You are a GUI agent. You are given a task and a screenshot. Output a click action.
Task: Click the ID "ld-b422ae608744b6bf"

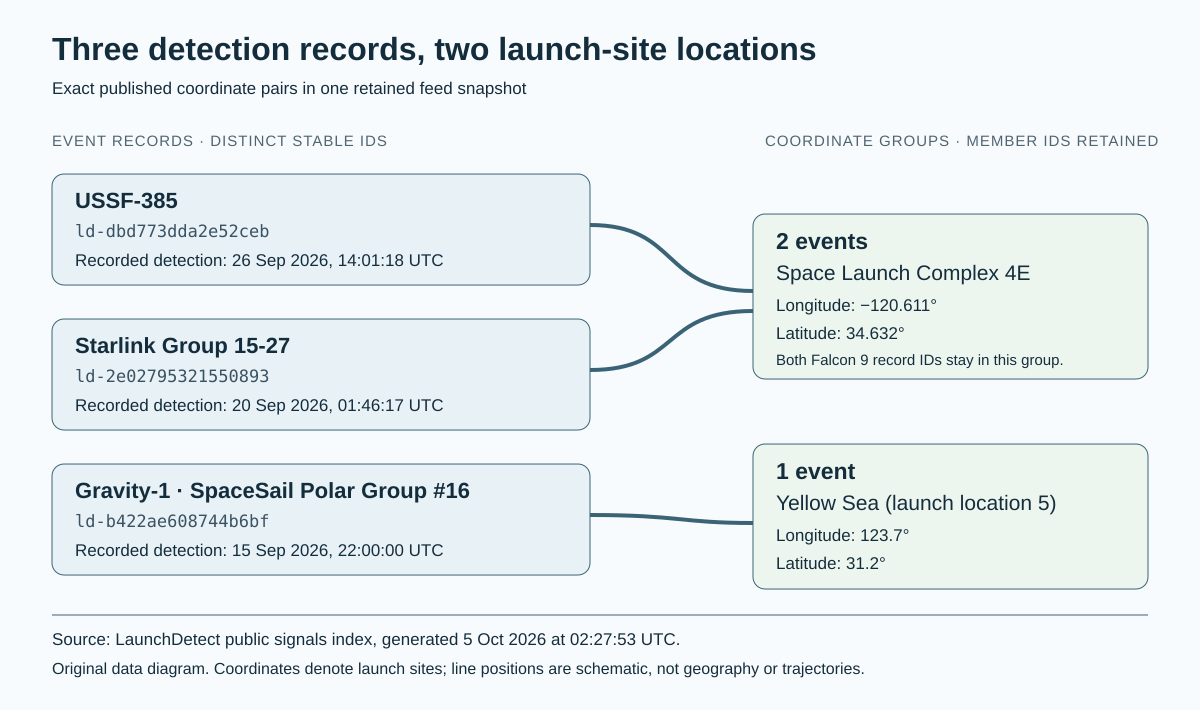click(x=172, y=521)
